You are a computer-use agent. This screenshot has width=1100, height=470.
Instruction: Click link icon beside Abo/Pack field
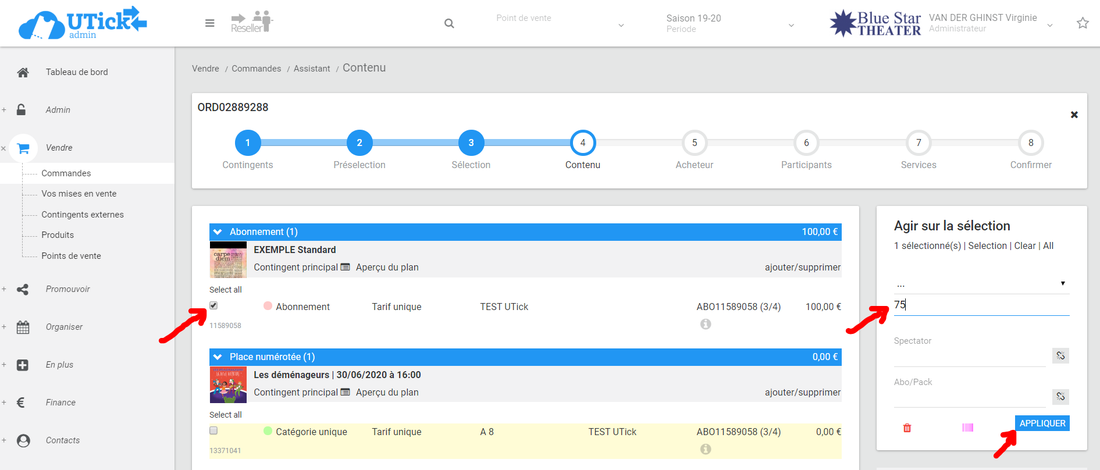(x=1060, y=396)
